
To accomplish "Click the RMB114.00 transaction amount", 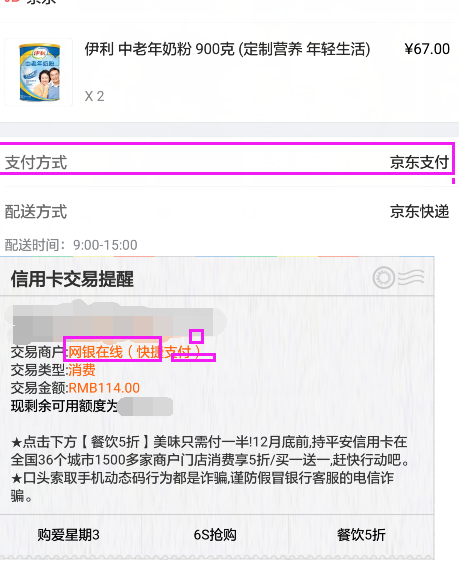I will pos(104,388).
